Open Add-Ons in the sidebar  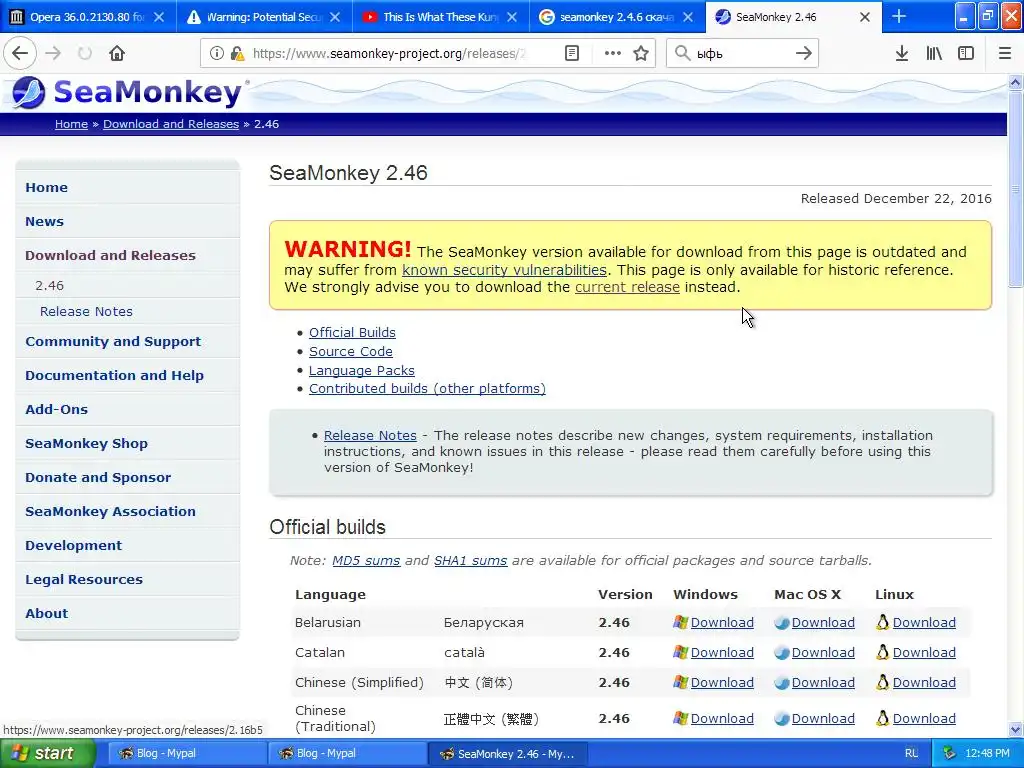pos(56,409)
